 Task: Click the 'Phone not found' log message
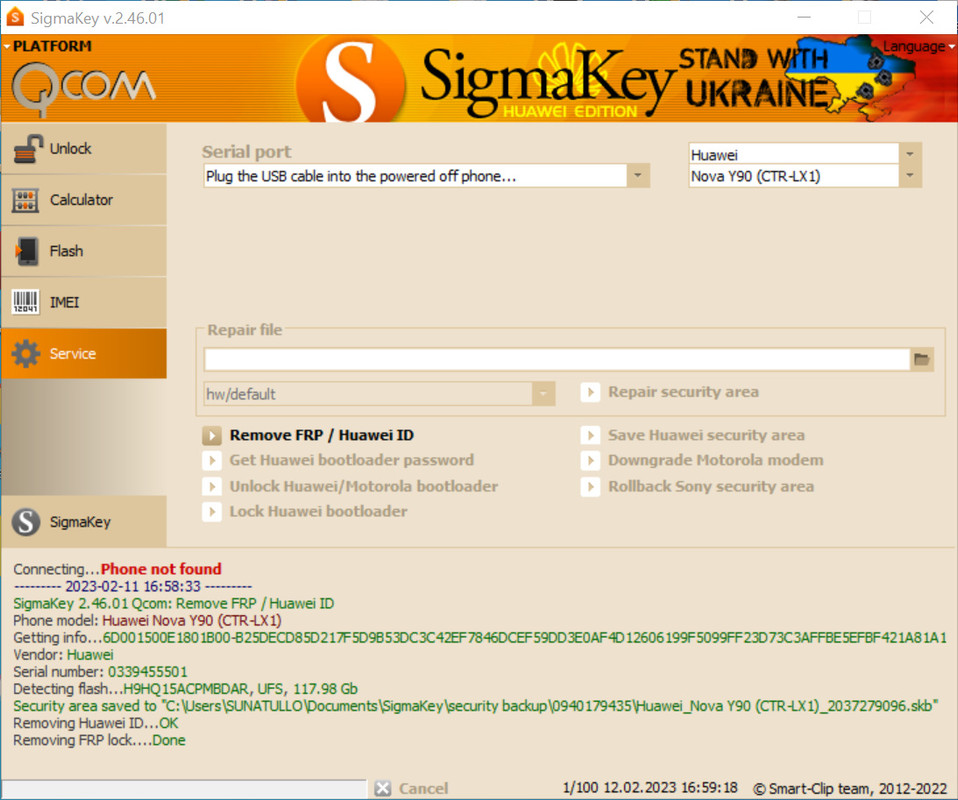(161, 569)
